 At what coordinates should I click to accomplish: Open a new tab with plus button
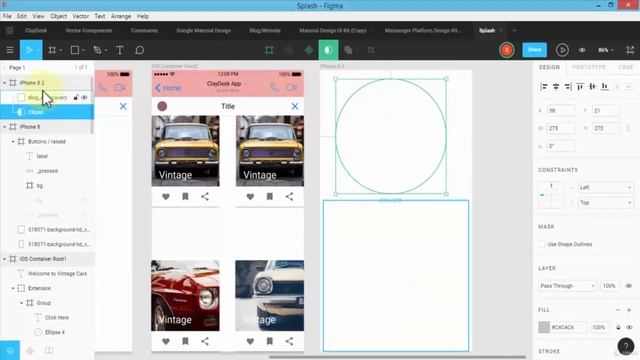coord(514,31)
